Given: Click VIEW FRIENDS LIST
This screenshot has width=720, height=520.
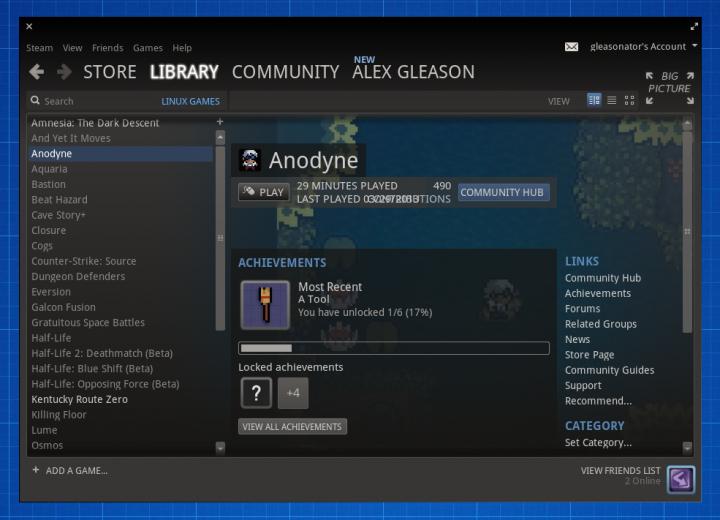Looking at the screenshot, I should 620,470.
